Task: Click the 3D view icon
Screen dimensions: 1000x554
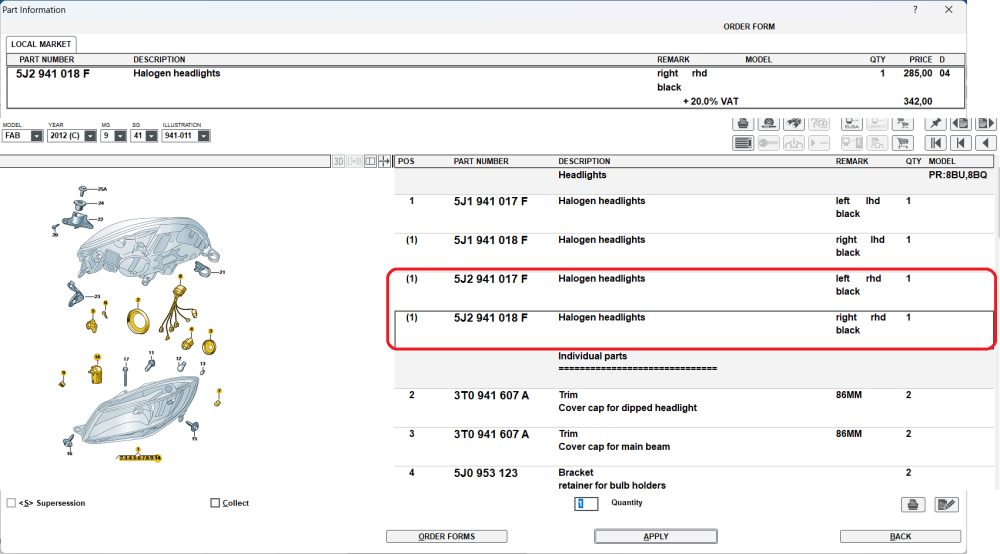Action: (x=339, y=162)
